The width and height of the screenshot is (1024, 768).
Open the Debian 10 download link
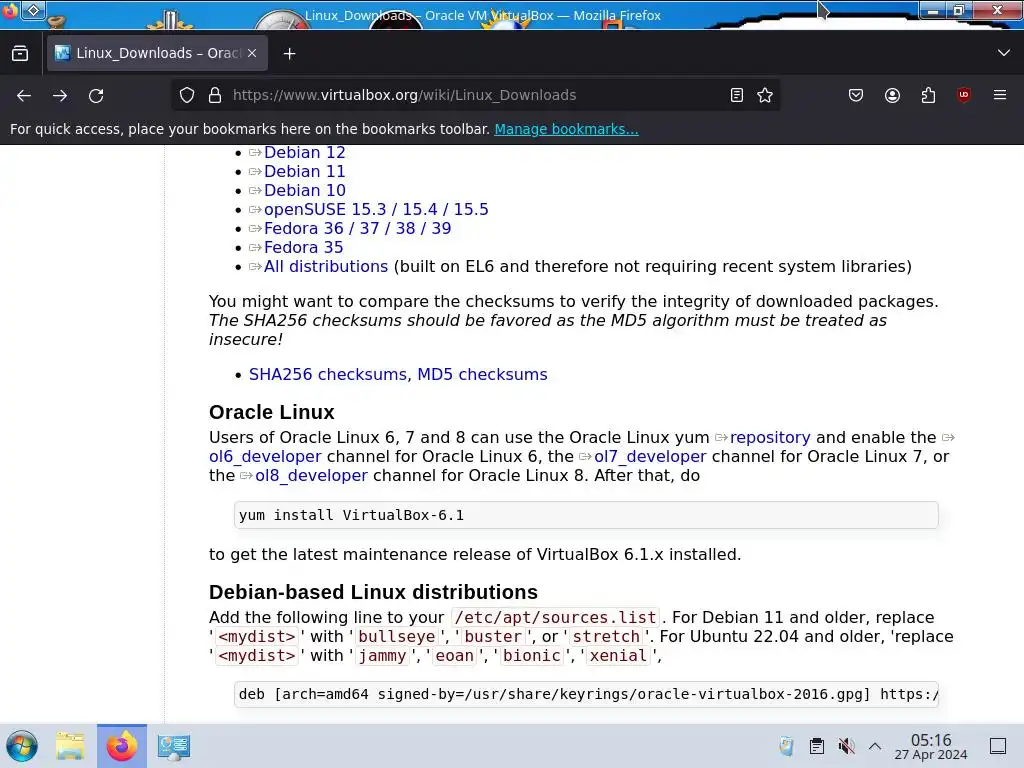[x=304, y=190]
